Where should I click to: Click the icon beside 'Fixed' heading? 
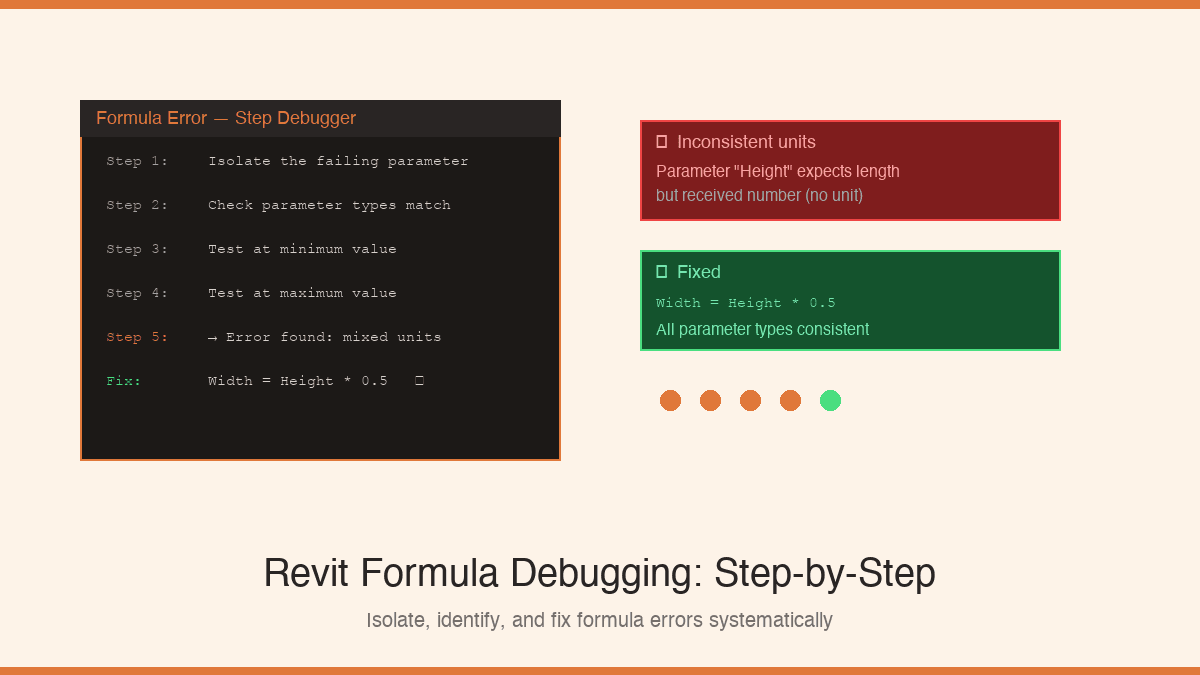pos(661,272)
